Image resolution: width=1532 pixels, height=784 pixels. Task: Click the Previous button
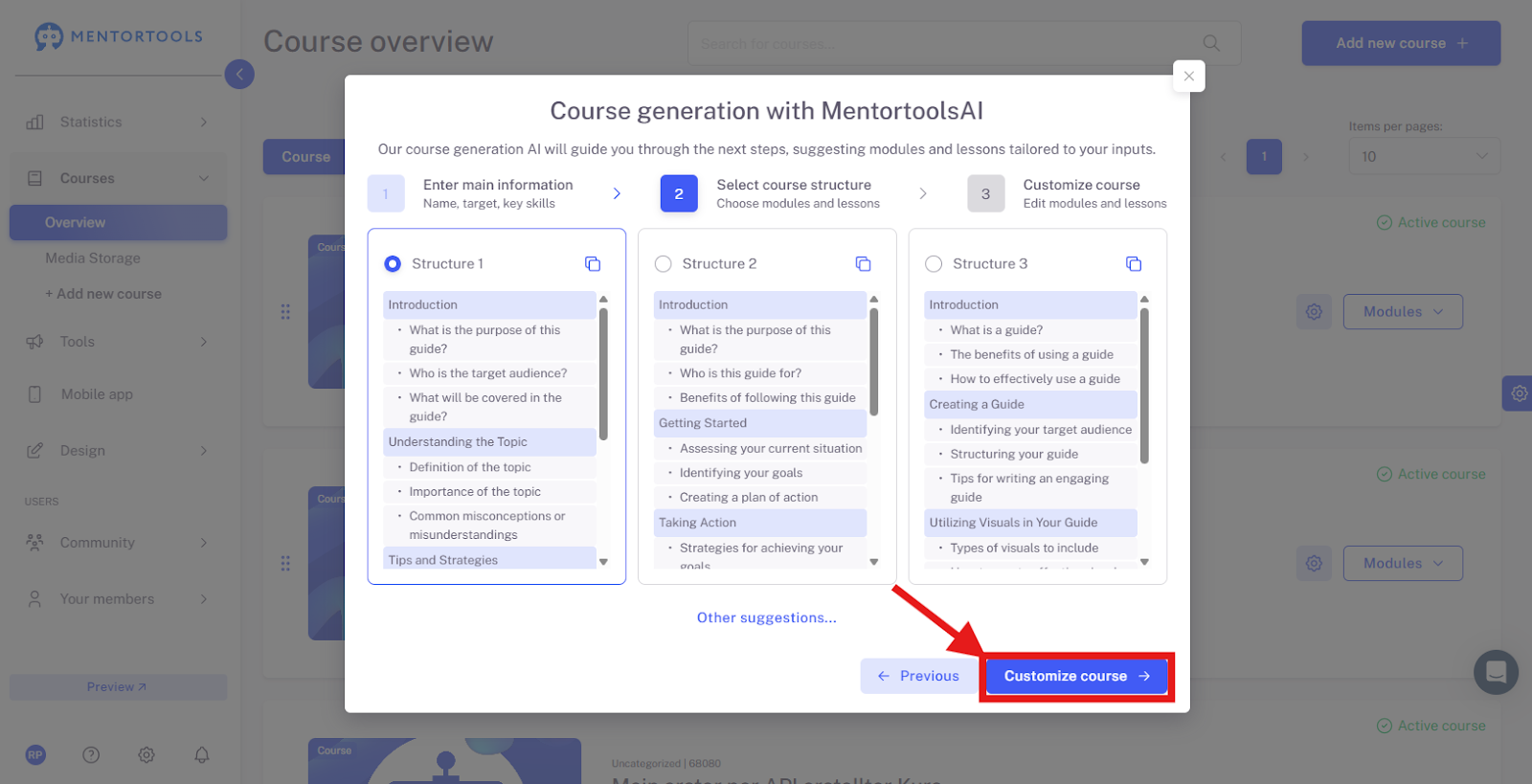(918, 676)
